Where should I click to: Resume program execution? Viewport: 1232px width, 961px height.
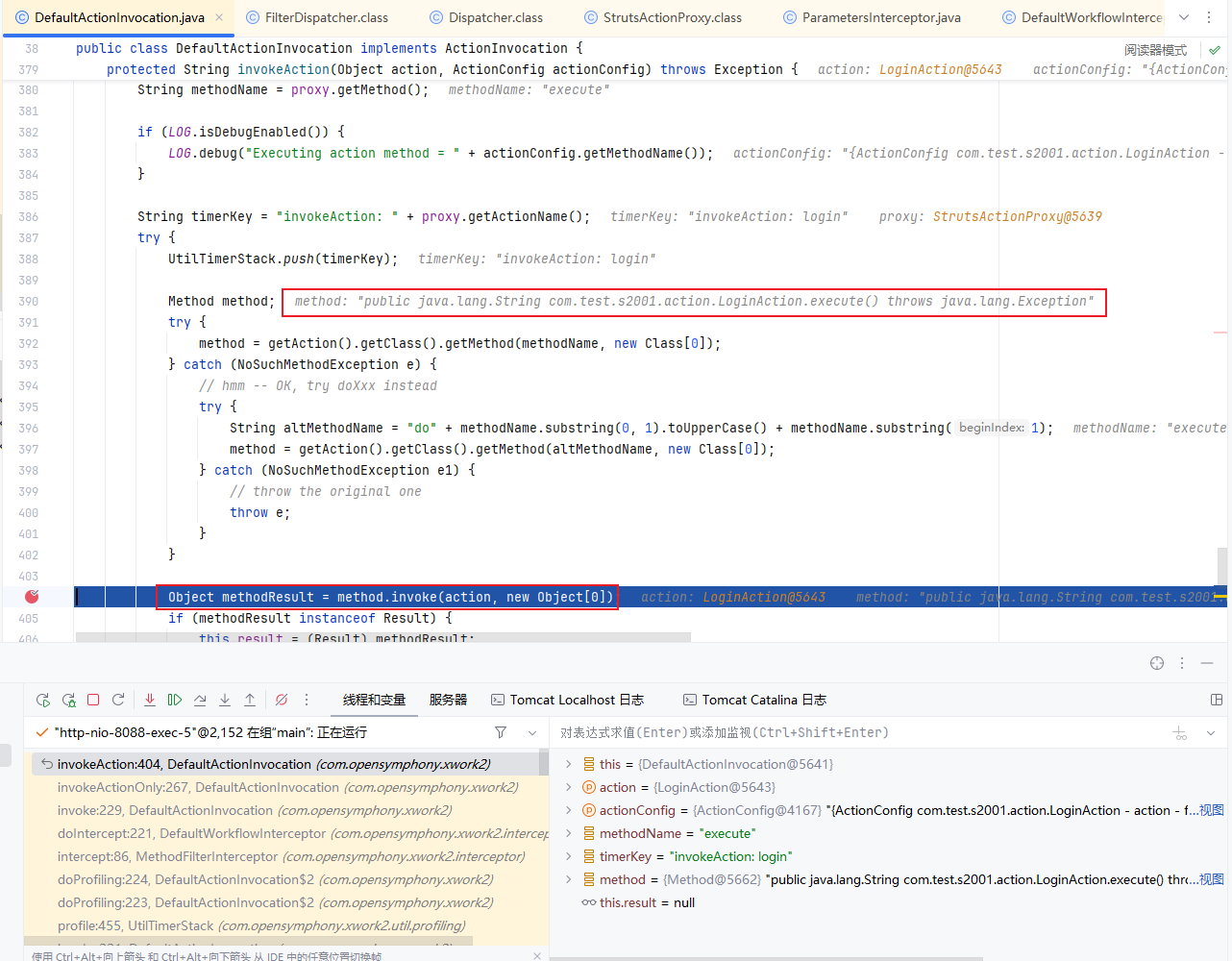coord(175,700)
